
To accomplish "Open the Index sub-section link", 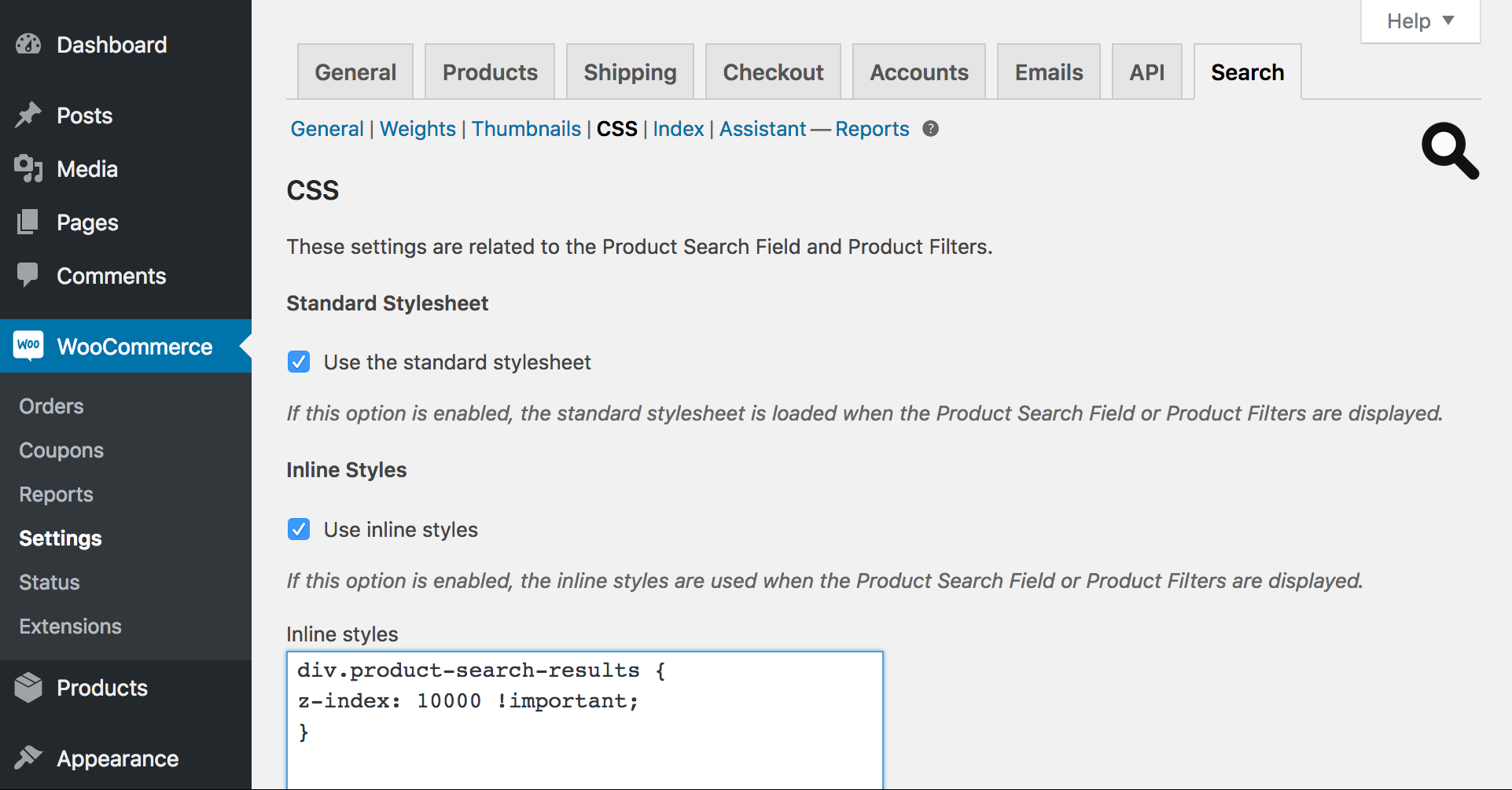I will pos(679,129).
